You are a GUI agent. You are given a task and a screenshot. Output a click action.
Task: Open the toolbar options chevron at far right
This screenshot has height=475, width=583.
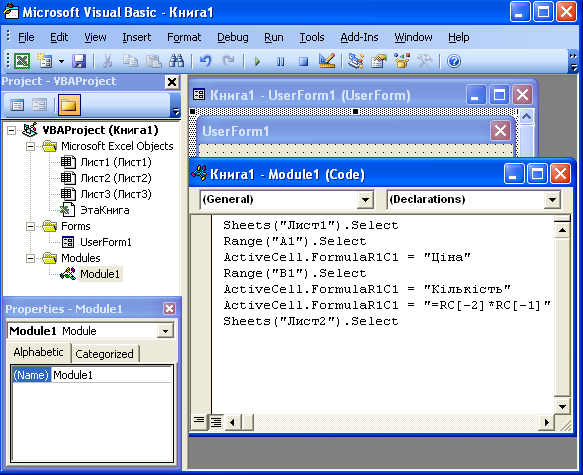coord(574,62)
